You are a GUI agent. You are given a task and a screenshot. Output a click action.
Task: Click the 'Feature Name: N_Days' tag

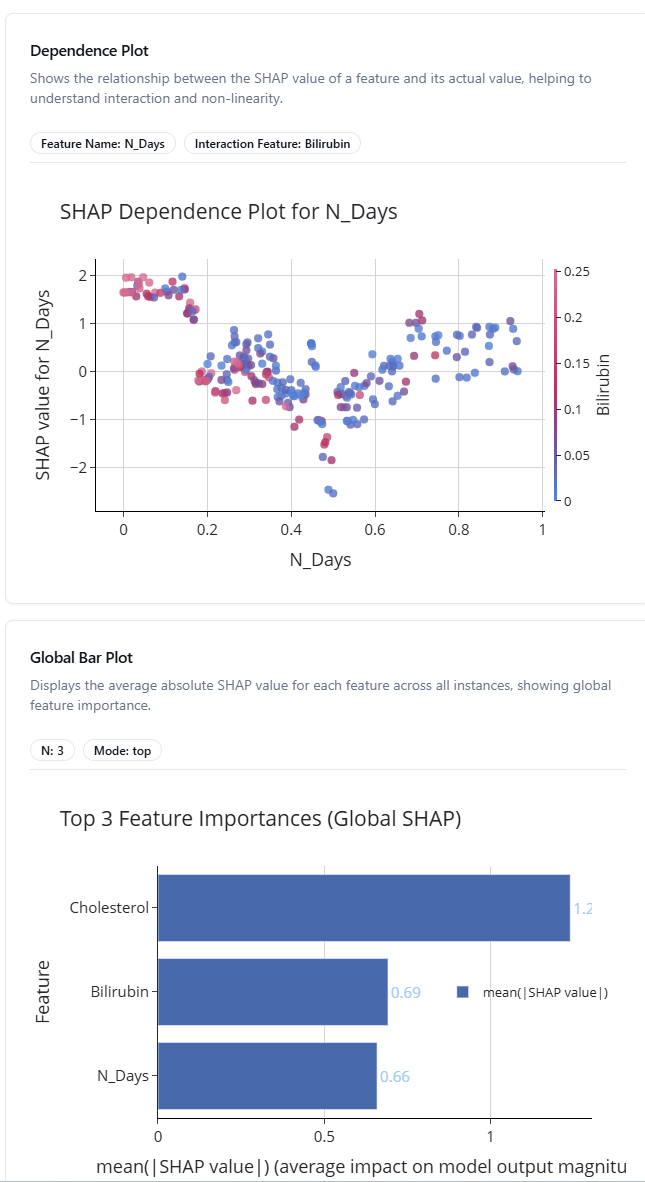point(103,143)
